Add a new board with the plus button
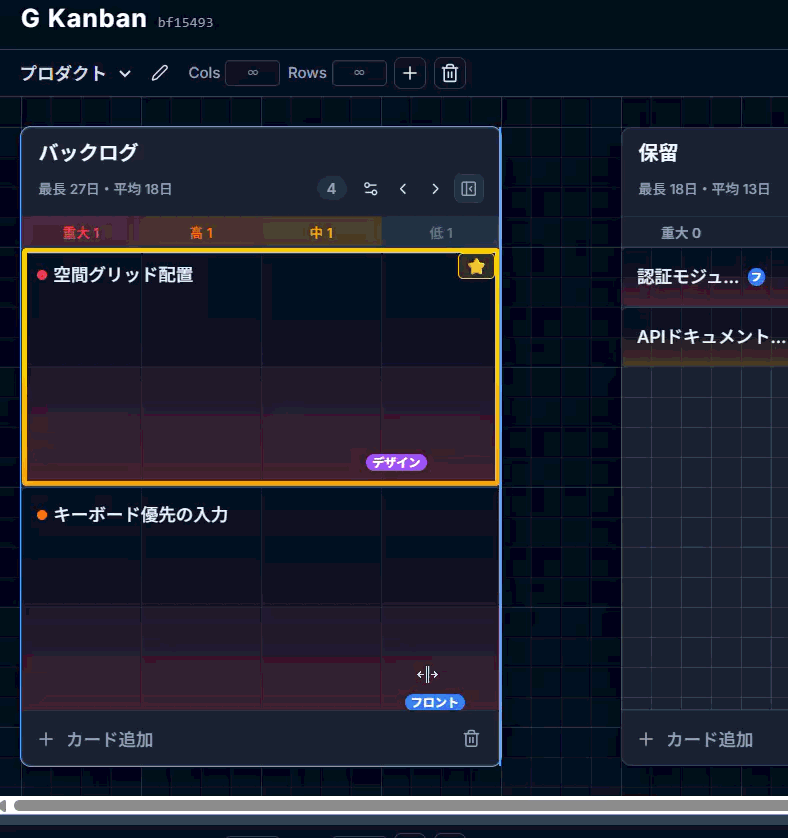788x838 pixels. pyautogui.click(x=410, y=73)
